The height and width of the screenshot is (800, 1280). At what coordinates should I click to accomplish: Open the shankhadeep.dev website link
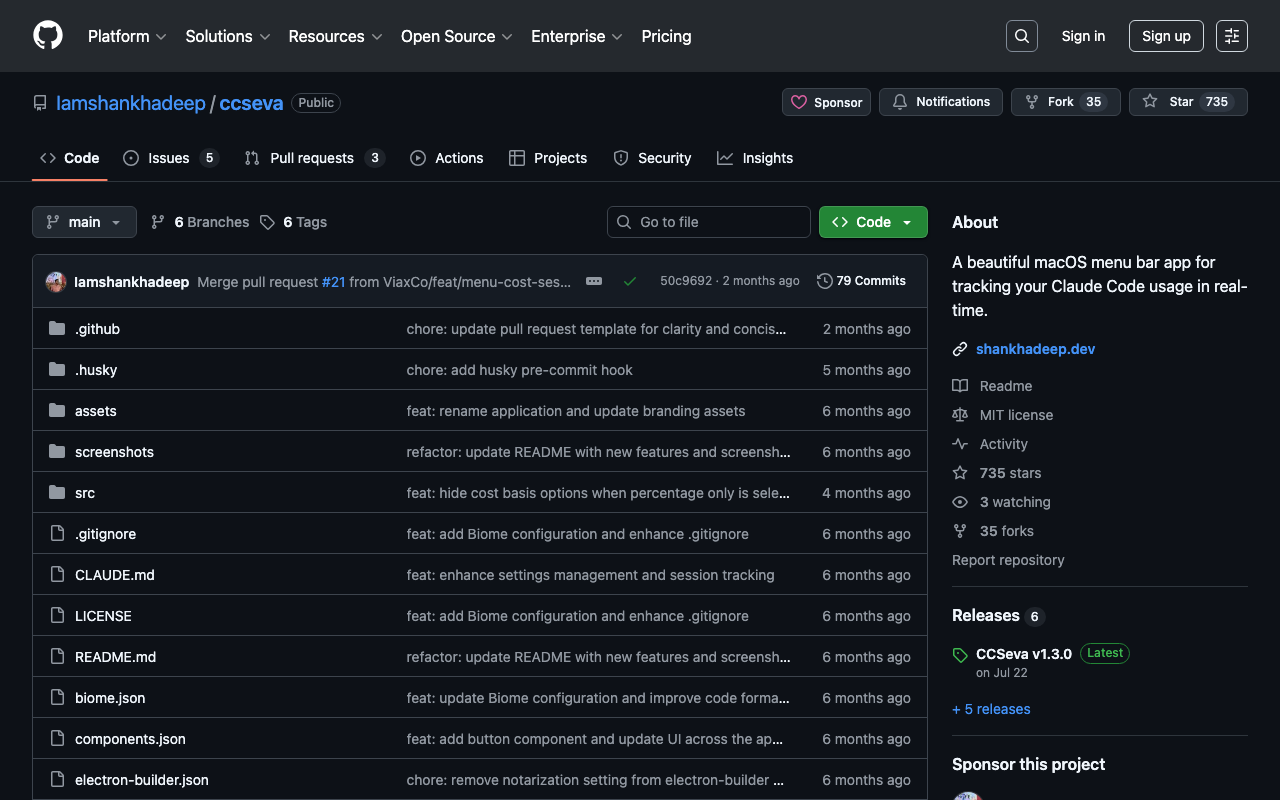1035,349
